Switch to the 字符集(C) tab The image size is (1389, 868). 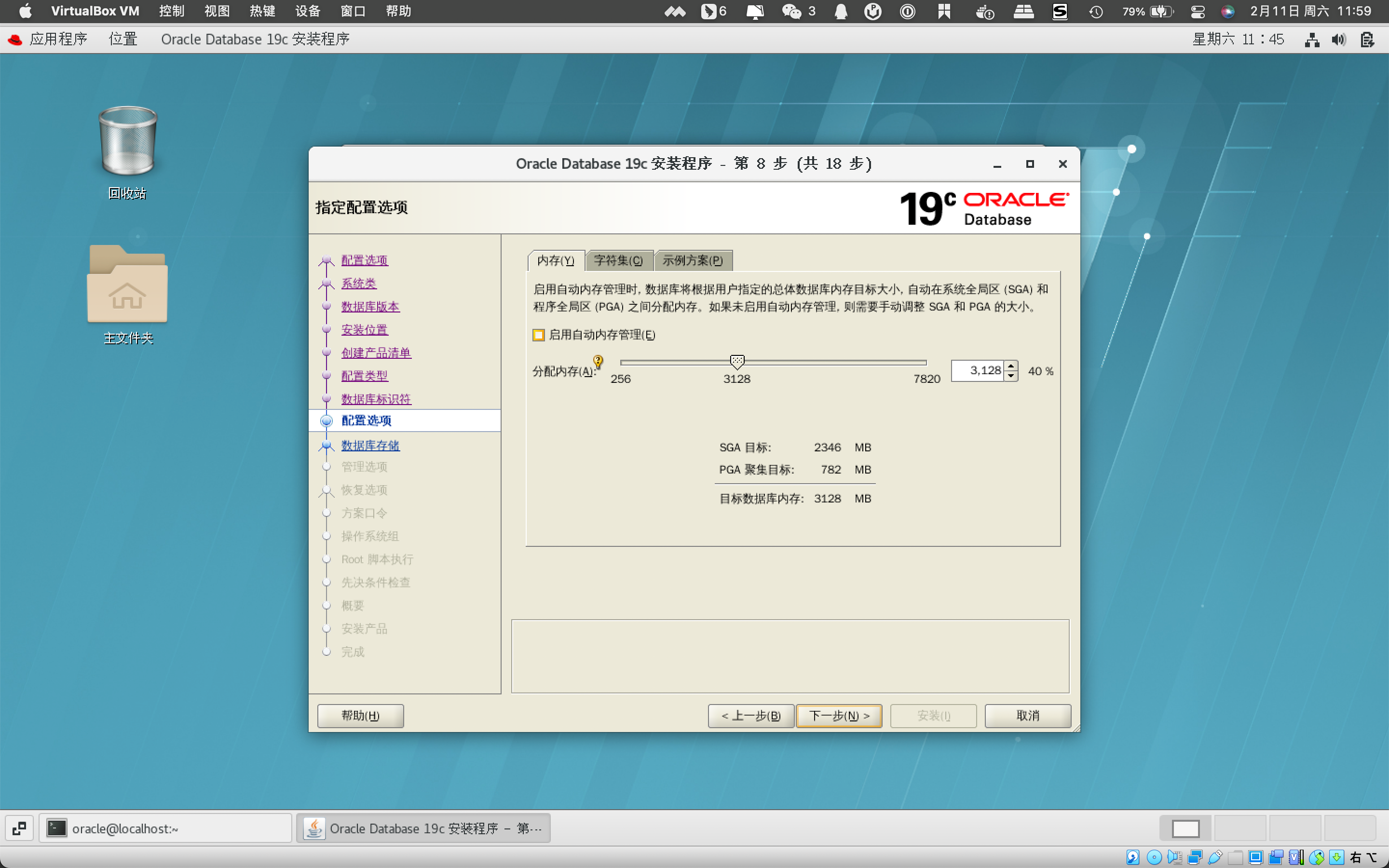coord(619,260)
